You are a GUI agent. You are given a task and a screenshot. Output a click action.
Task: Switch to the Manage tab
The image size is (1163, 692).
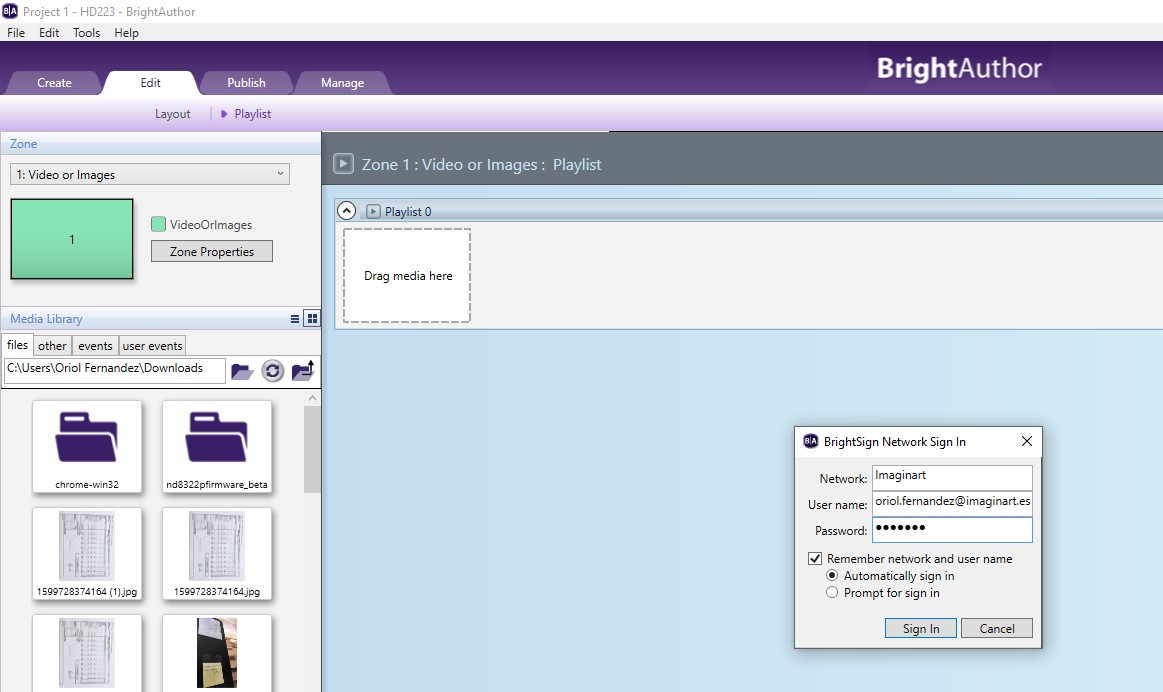point(342,83)
